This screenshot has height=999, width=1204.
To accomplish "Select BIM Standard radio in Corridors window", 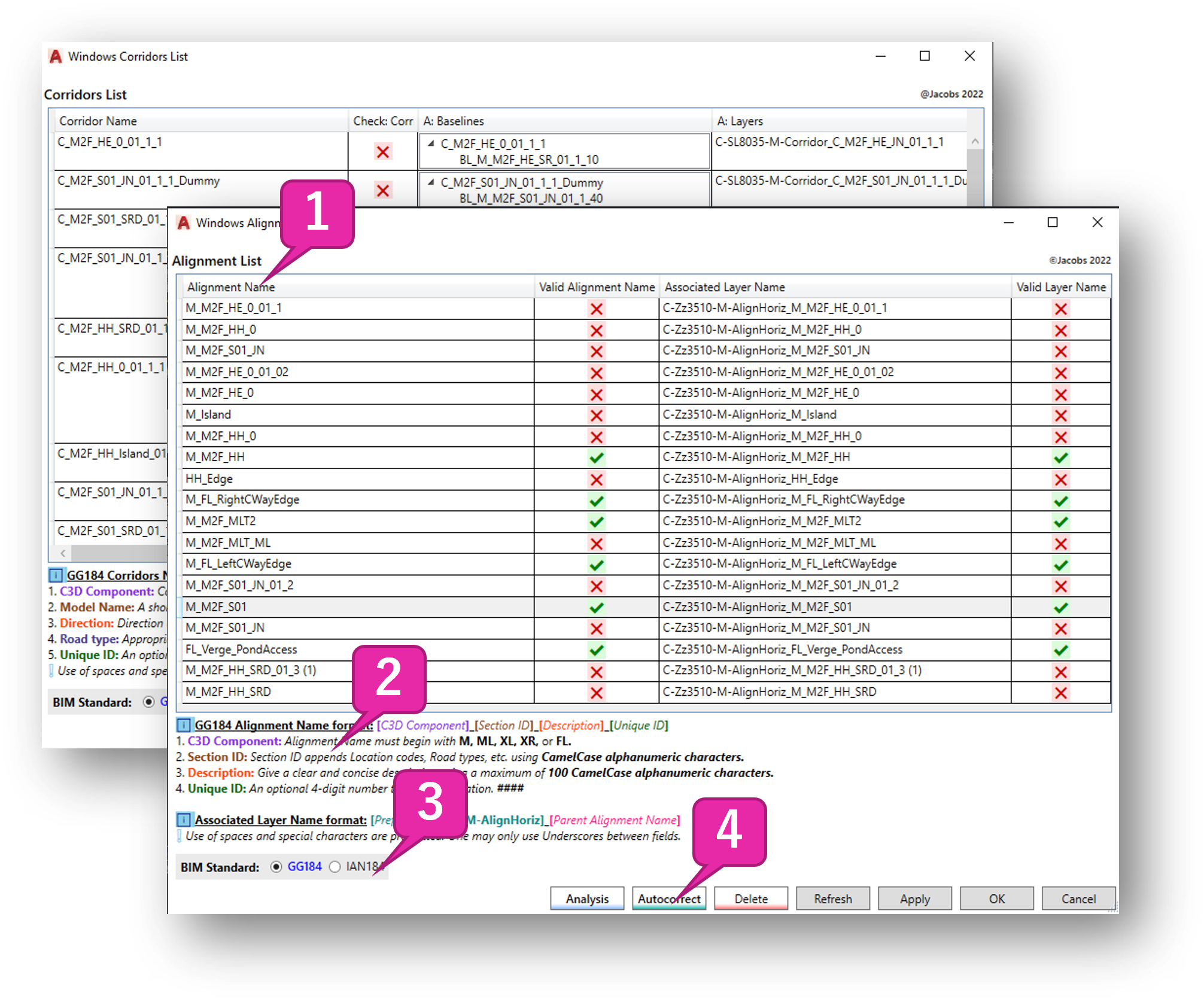I will 149,702.
